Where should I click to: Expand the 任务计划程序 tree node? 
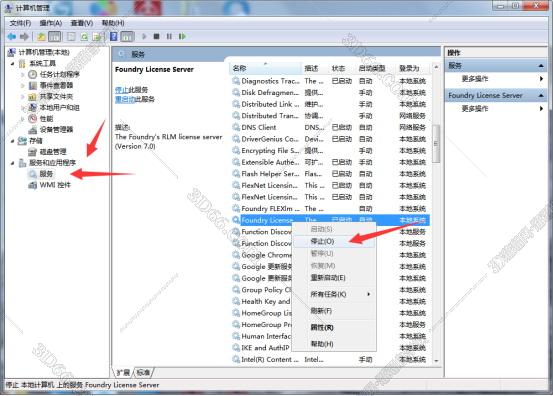tap(23, 74)
